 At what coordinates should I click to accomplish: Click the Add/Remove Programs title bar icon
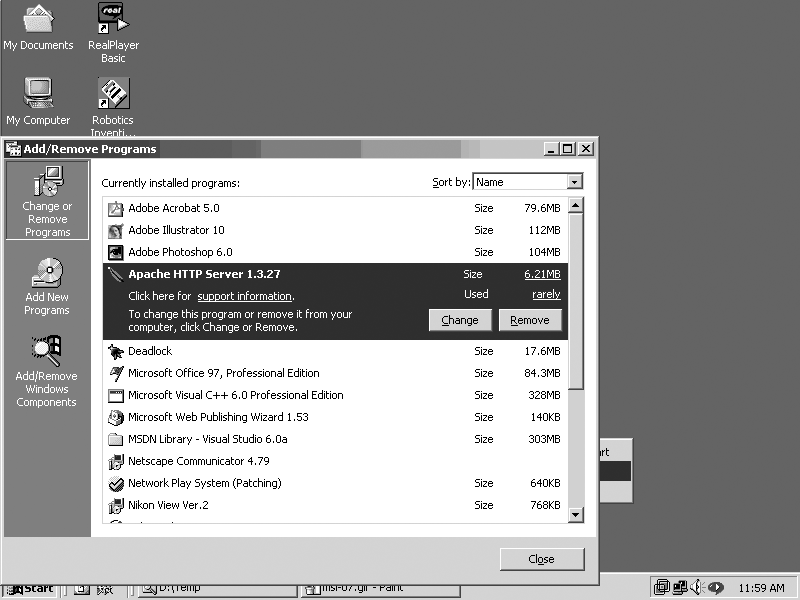tap(13, 149)
